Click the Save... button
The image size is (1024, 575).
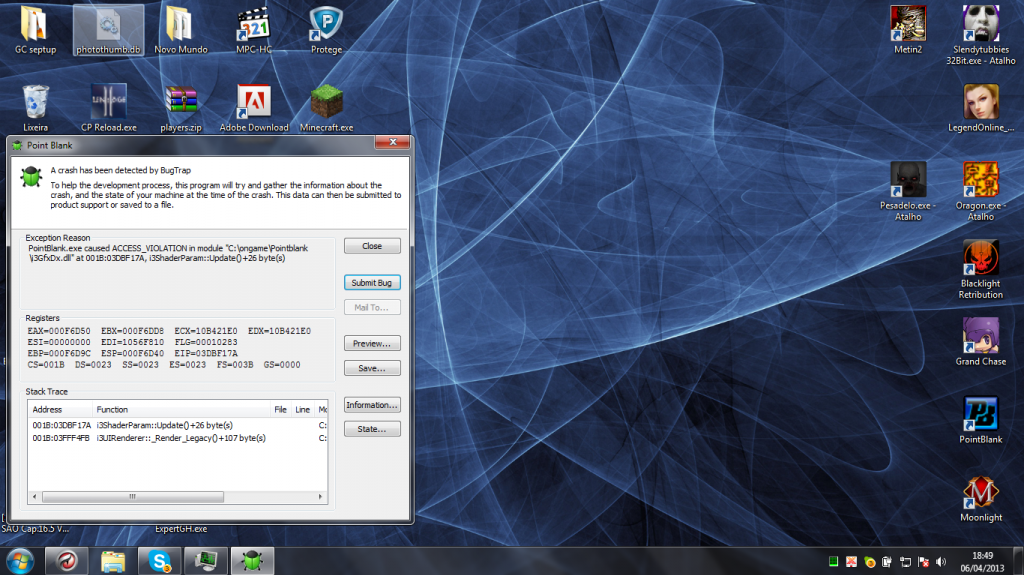372,368
